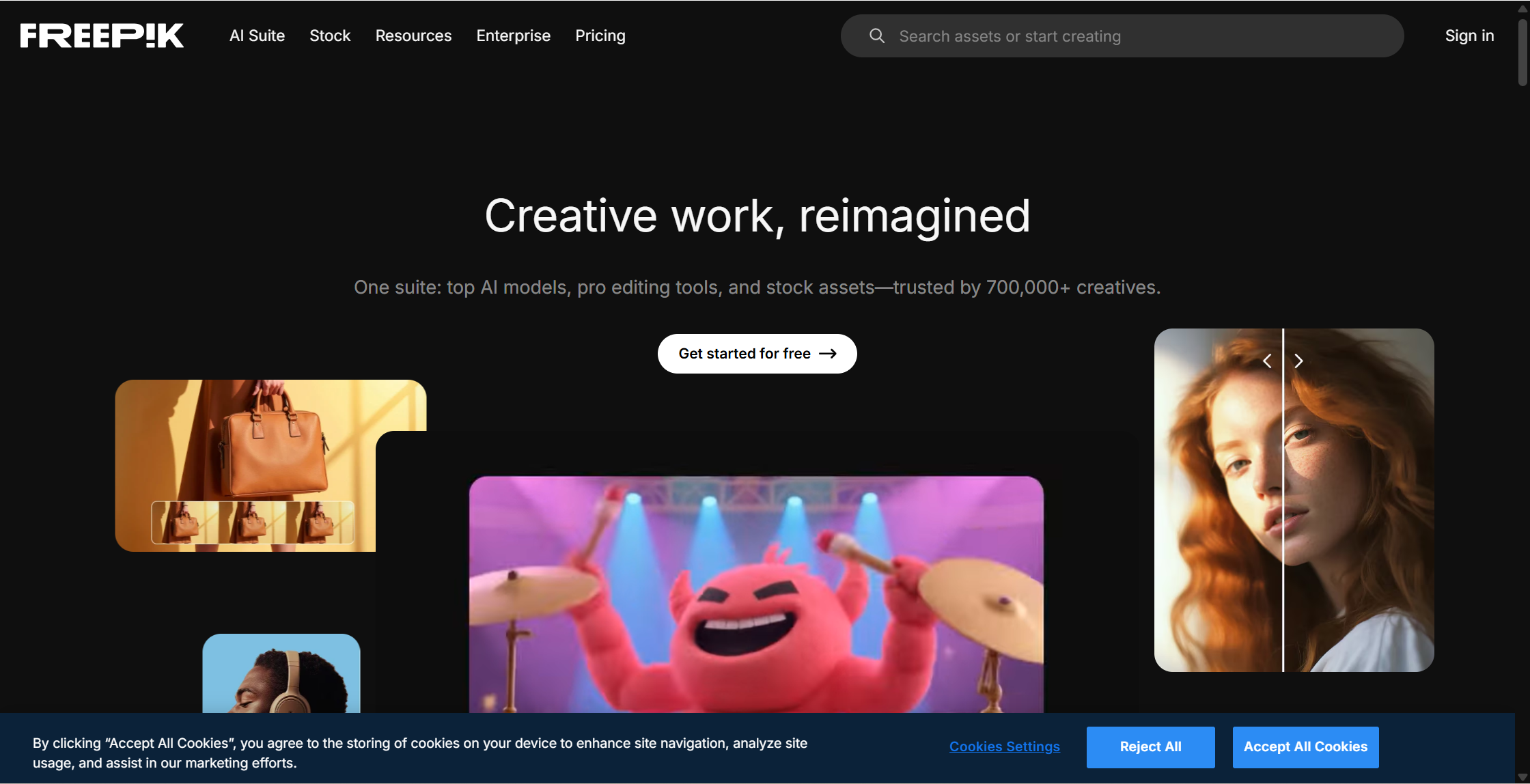Click the Freepik logo
Viewport: 1530px width, 784px height.
click(x=102, y=36)
